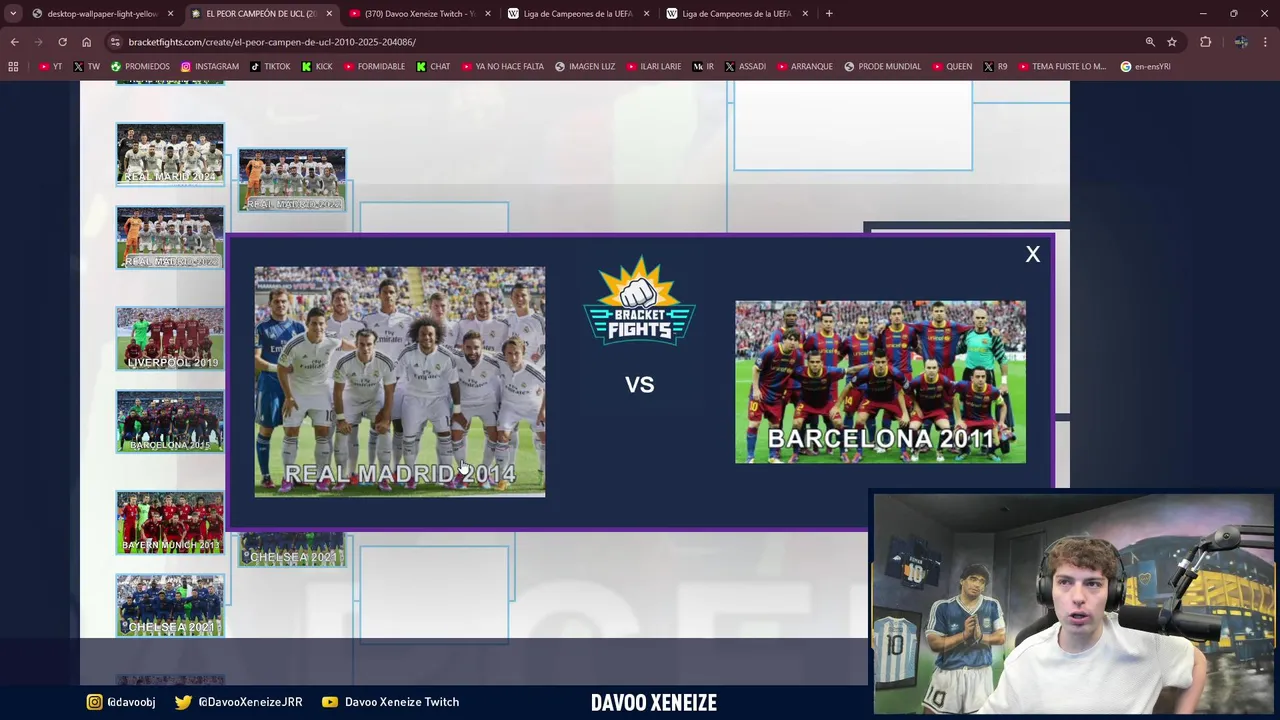The width and height of the screenshot is (1280, 720).
Task: Close the EL PEOR CAMPEÓN DE UCL tab
Action: pos(329,14)
